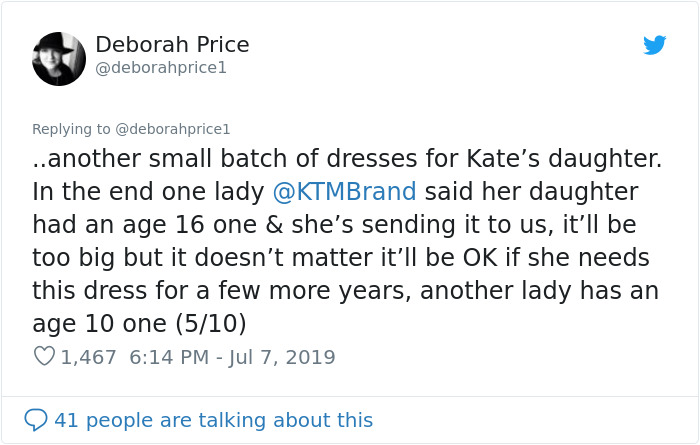Click the display name Deborah Price
Image resolution: width=700 pixels, height=445 pixels.
172,45
